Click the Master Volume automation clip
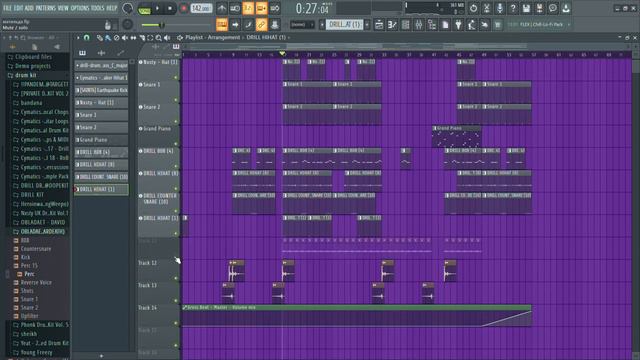This screenshot has width=640, height=360. point(357,316)
